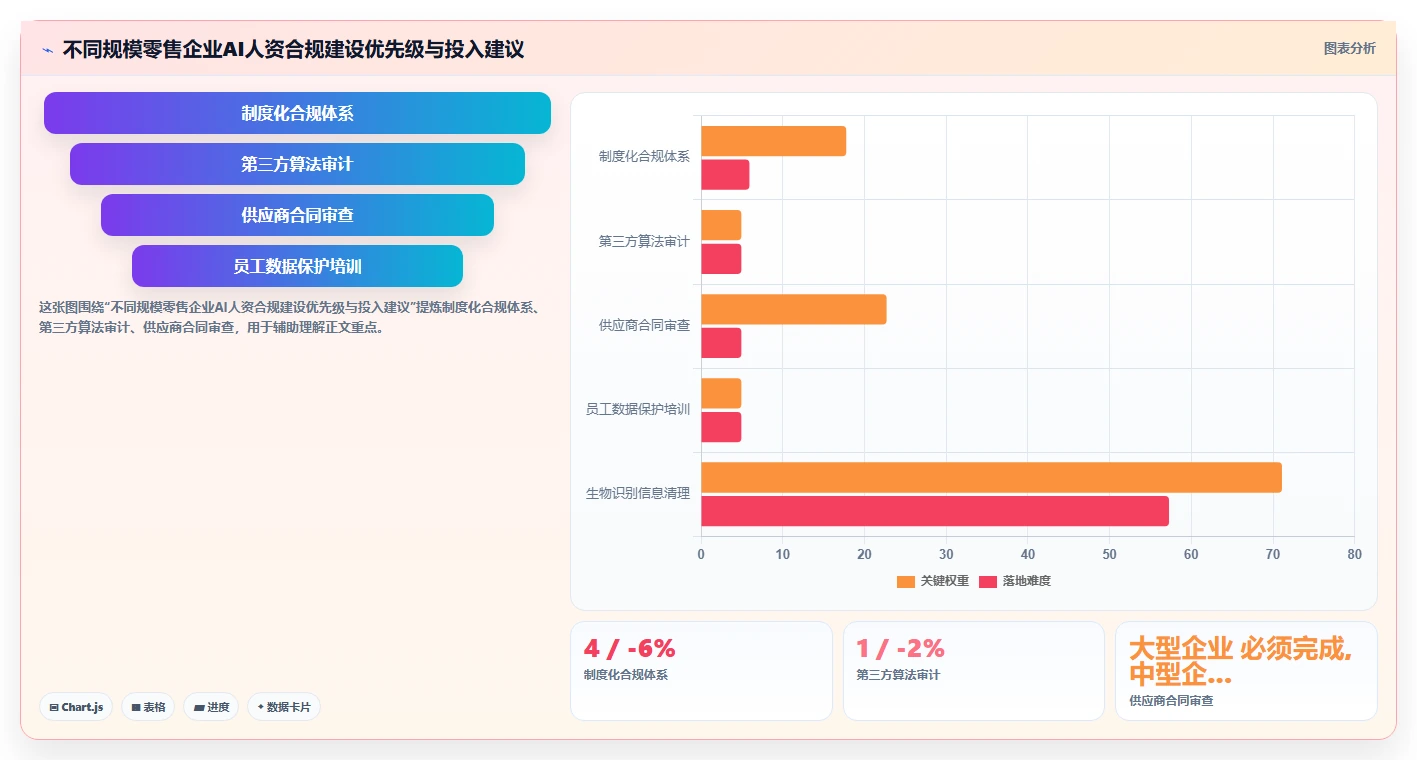Viewport: 1417px width, 760px height.
Task: Click the 数据卡片 tag chip
Action: 284,707
